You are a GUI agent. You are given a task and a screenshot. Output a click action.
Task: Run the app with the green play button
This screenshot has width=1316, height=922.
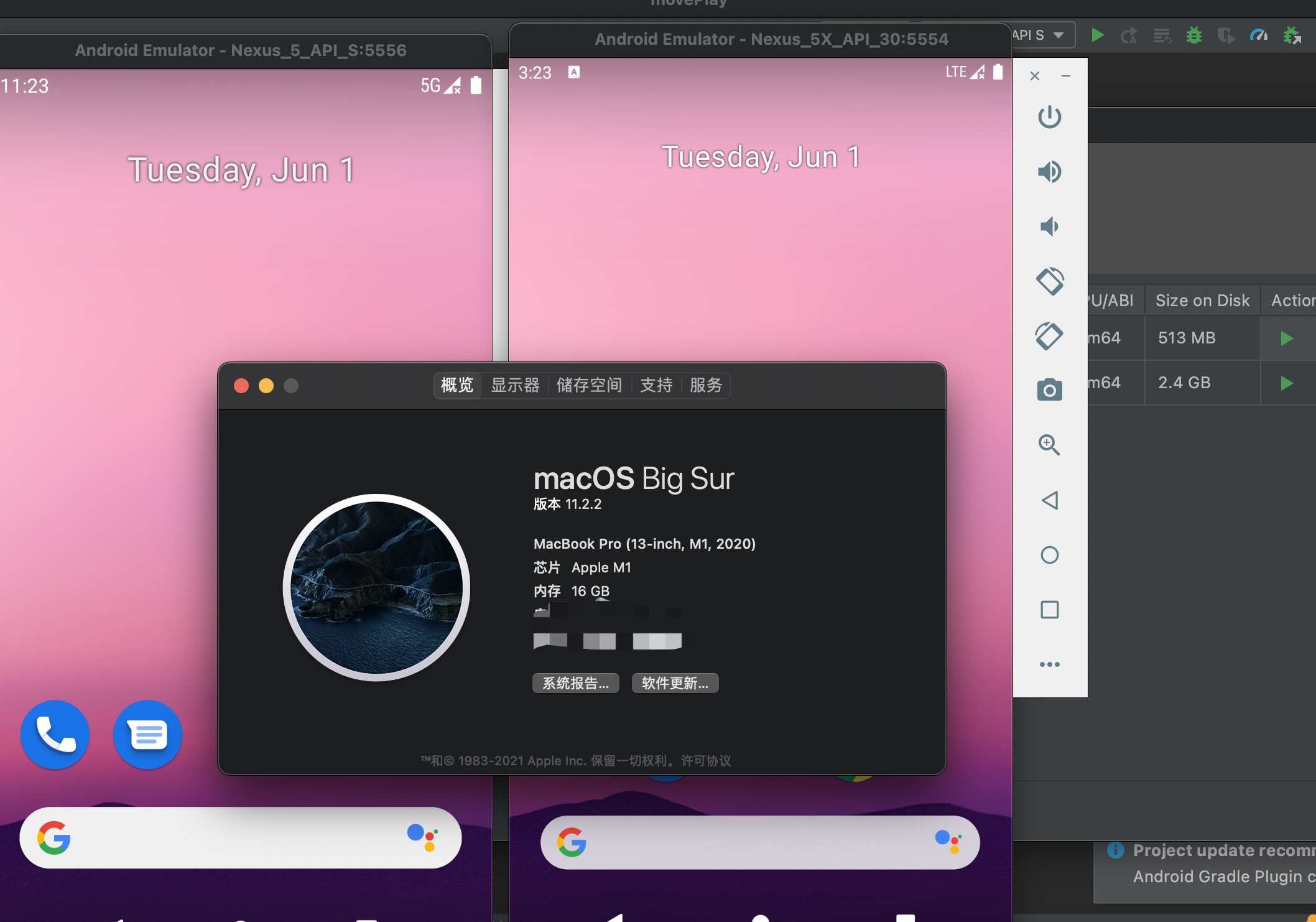pos(1098,35)
